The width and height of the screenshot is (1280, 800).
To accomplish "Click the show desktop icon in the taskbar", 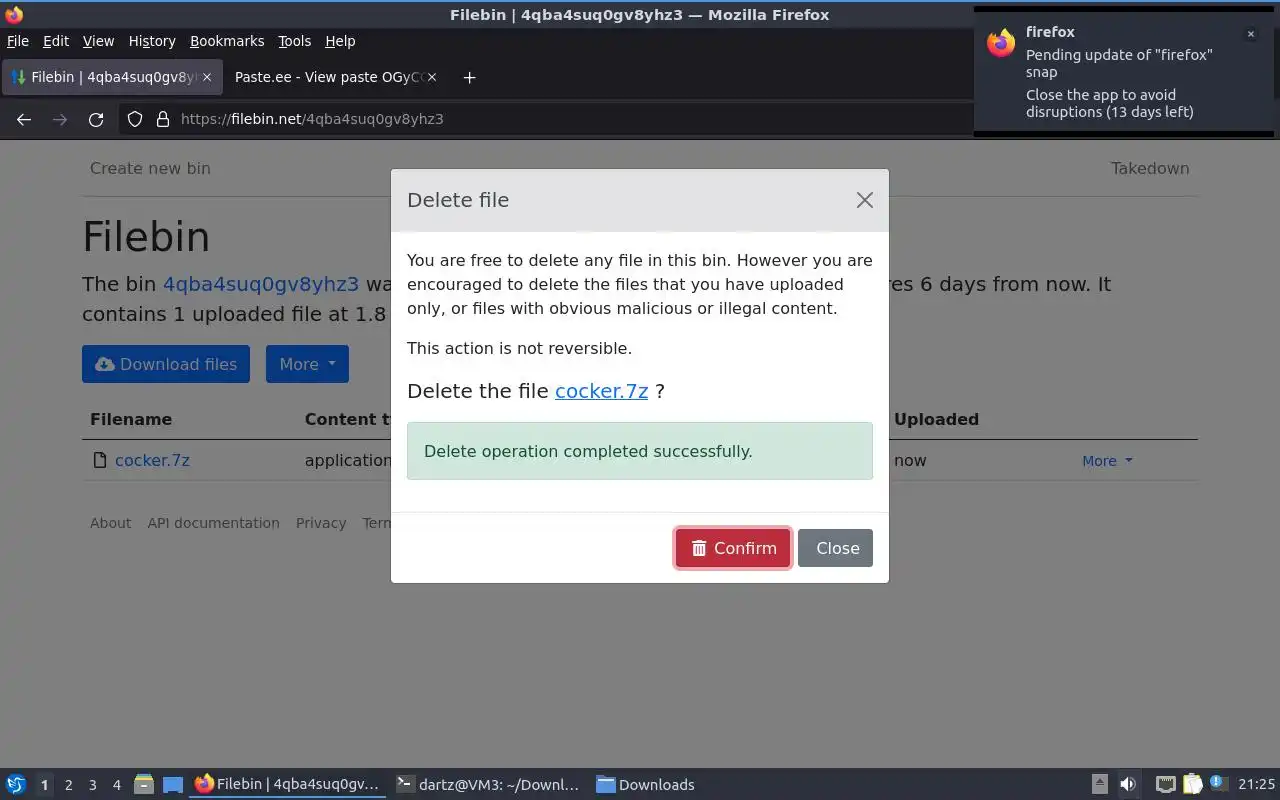I will coord(173,785).
